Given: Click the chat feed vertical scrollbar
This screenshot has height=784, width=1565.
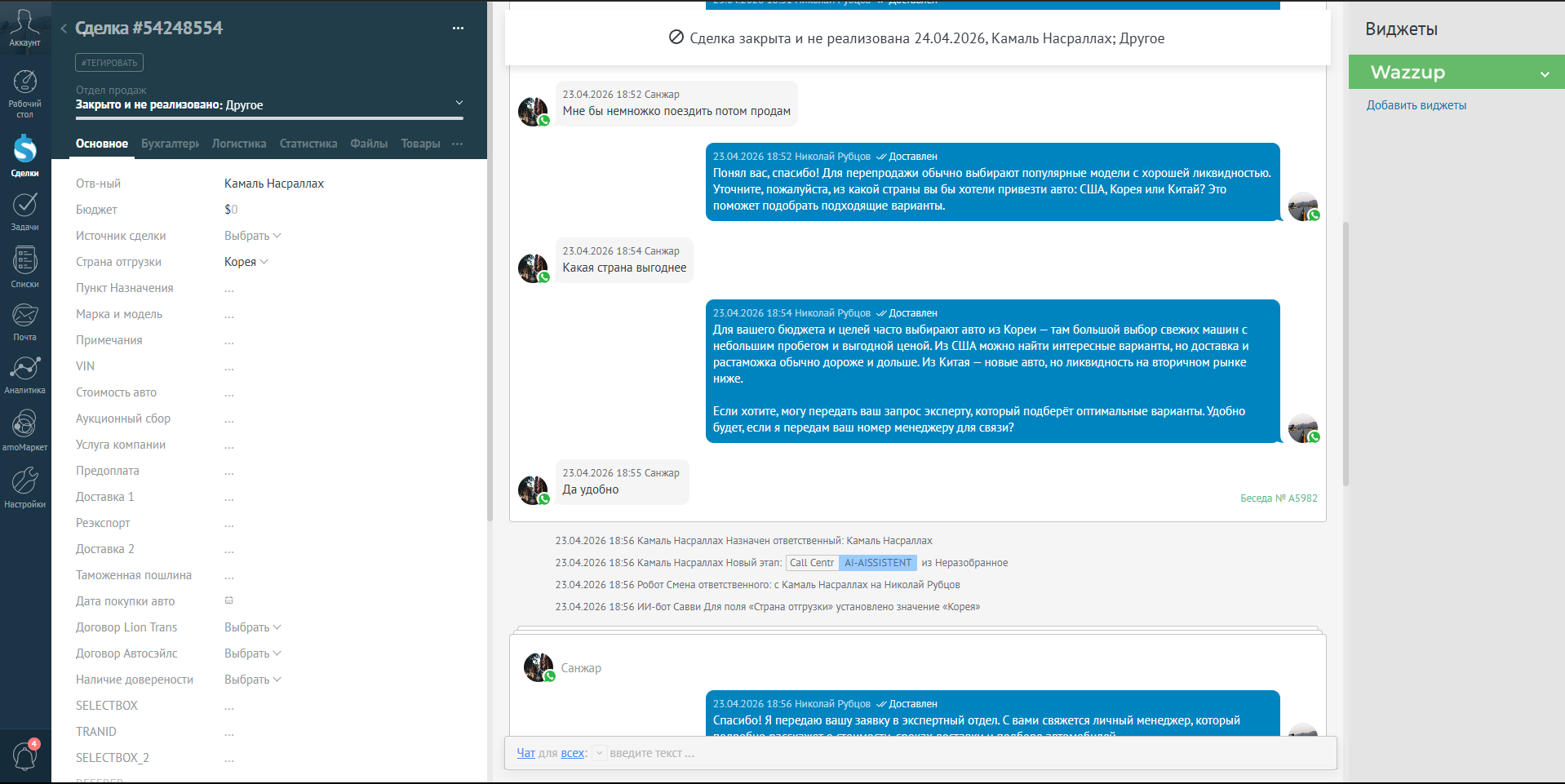Looking at the screenshot, I should point(1346,354).
